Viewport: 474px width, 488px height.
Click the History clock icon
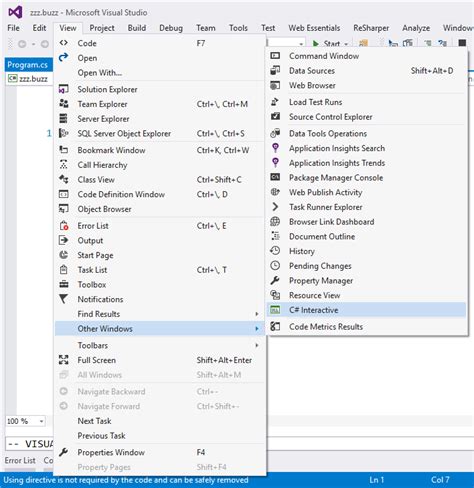[x=275, y=251]
